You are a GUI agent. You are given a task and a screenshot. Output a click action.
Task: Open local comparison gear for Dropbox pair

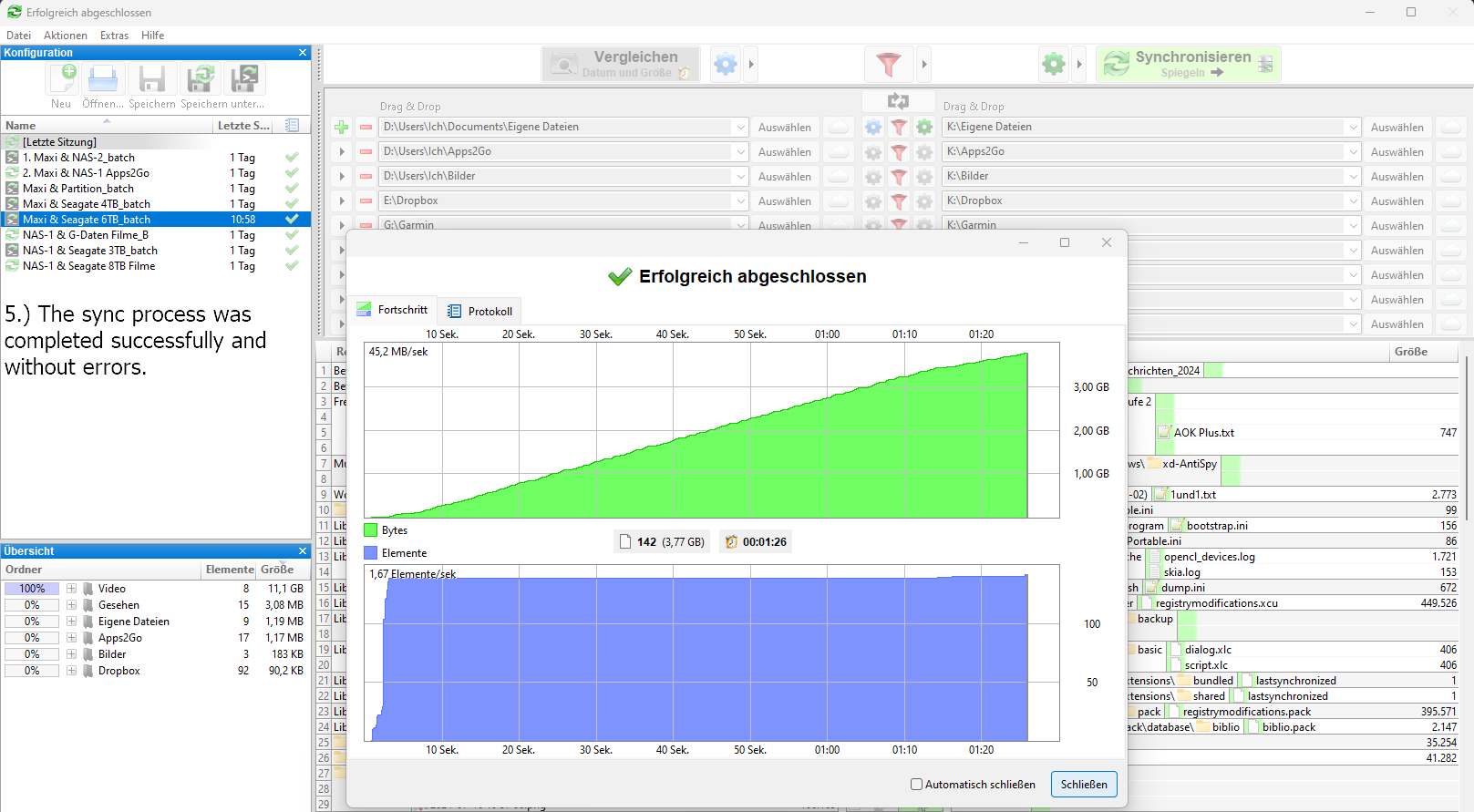click(x=873, y=201)
